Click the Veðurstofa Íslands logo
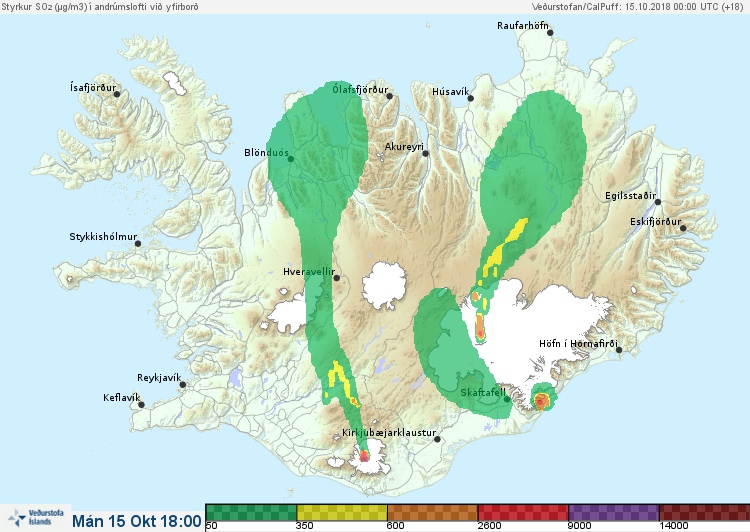Viewport: 750px width, 532px height. pos(36,518)
